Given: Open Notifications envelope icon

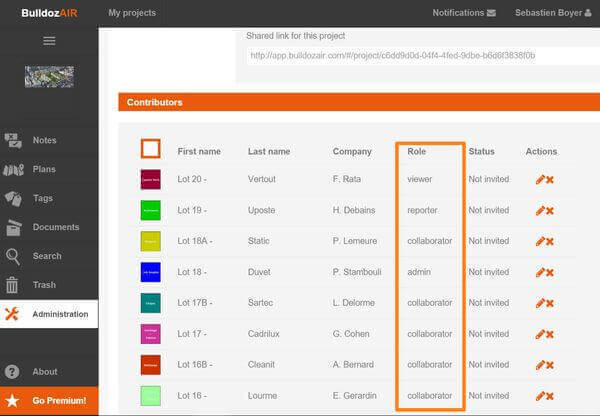Looking at the screenshot, I should click(x=491, y=13).
